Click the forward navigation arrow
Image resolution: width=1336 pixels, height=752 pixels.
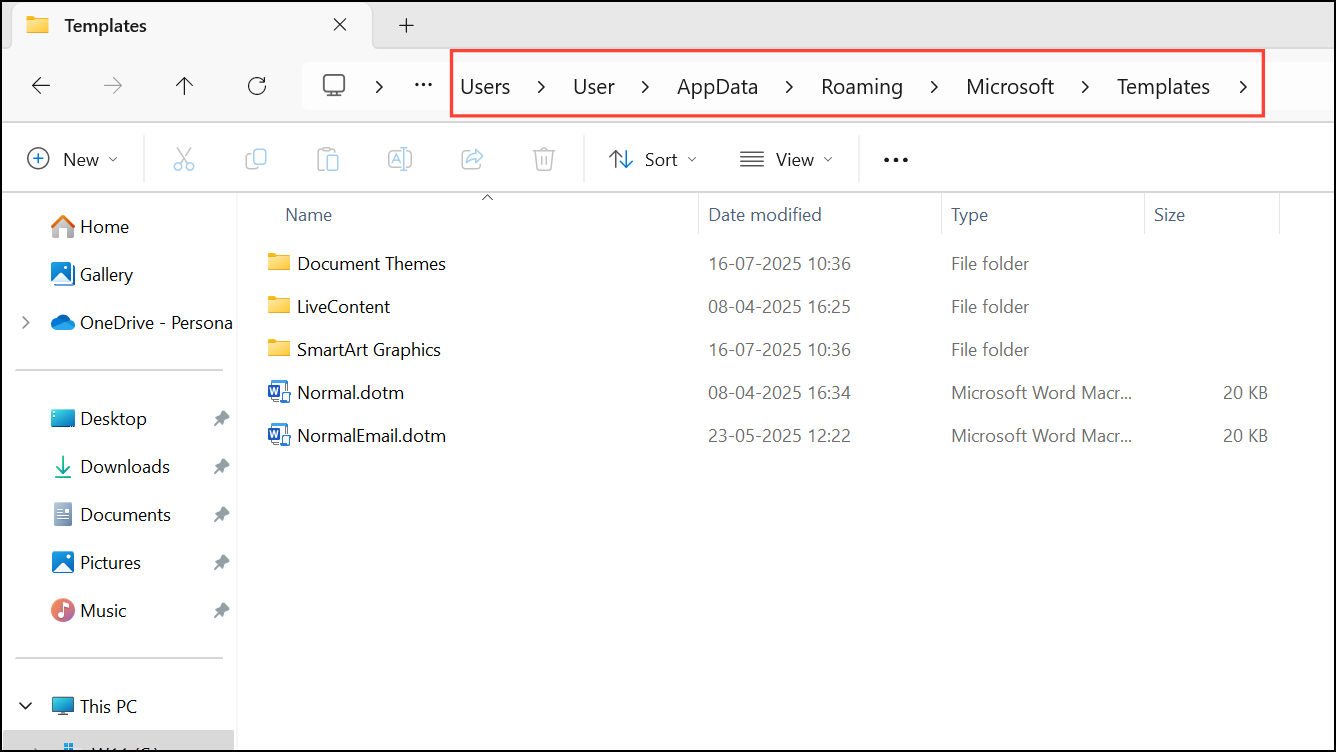pos(113,86)
